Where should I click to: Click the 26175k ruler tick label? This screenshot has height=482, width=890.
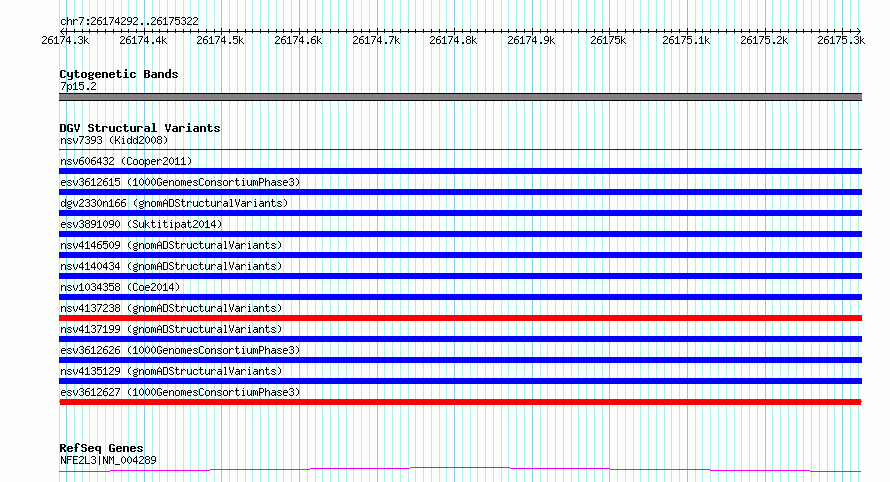[608, 41]
